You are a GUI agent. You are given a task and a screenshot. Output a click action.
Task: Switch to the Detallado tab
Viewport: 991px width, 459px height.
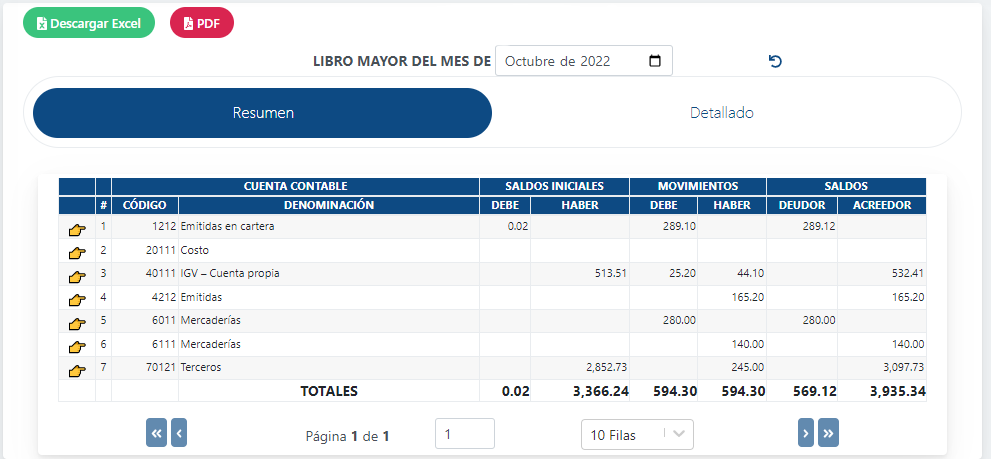722,113
